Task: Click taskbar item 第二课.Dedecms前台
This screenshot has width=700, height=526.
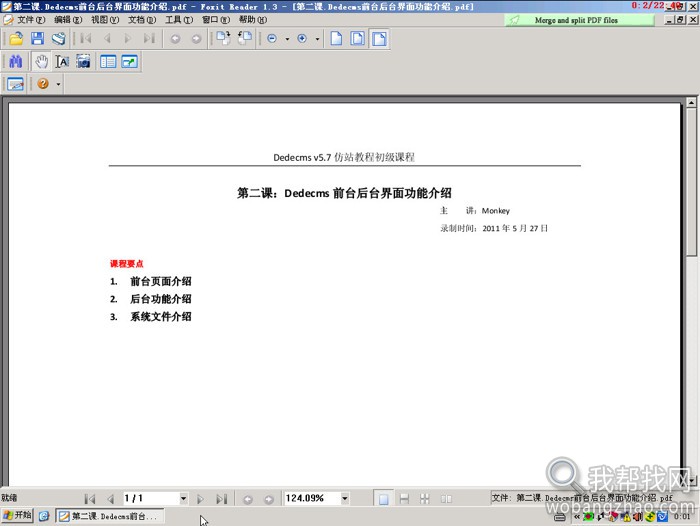Action: tap(109, 516)
